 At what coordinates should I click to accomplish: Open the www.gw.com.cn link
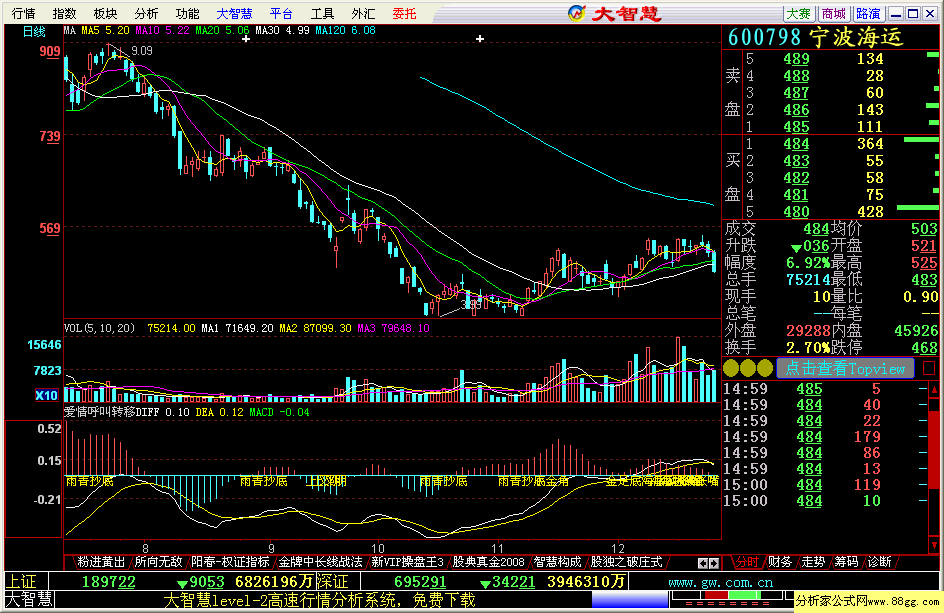click(721, 583)
